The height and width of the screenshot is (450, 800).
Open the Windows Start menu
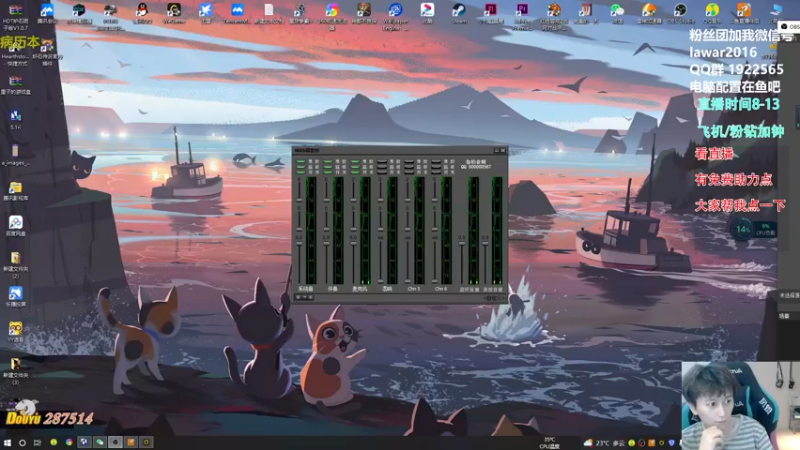click(8, 442)
